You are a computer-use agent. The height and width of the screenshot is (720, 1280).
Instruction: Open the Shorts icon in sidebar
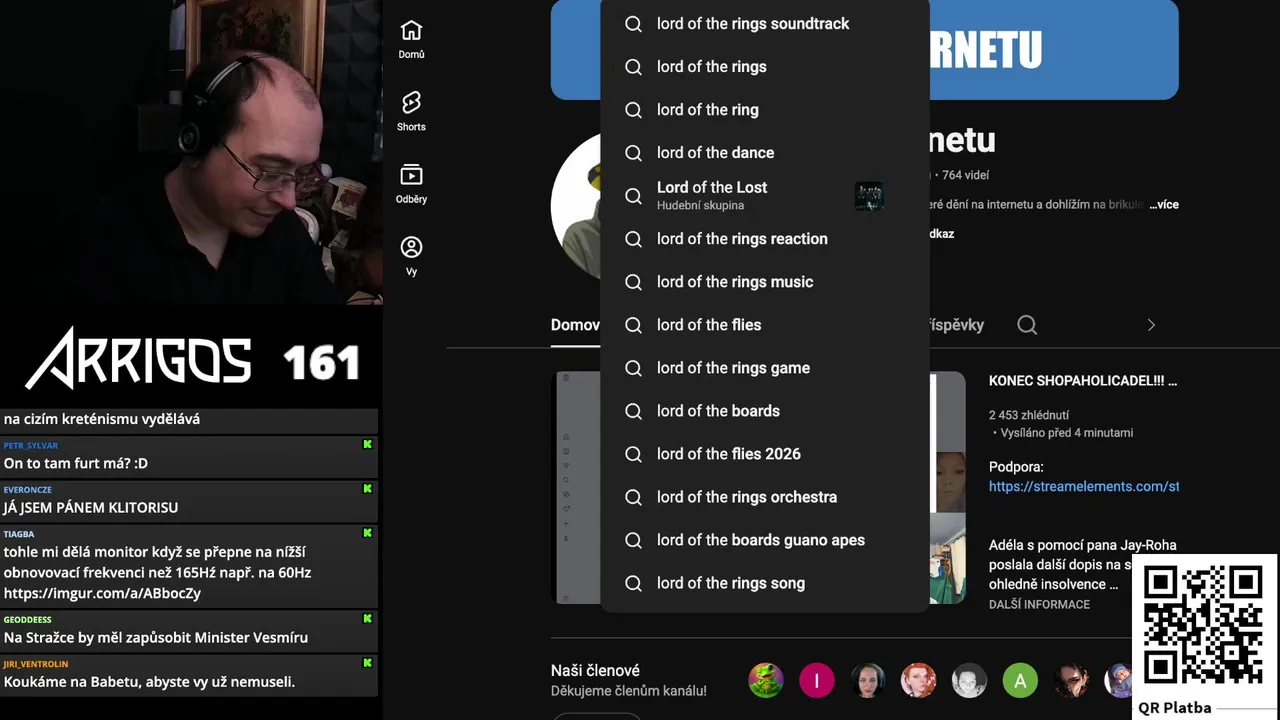(x=411, y=111)
